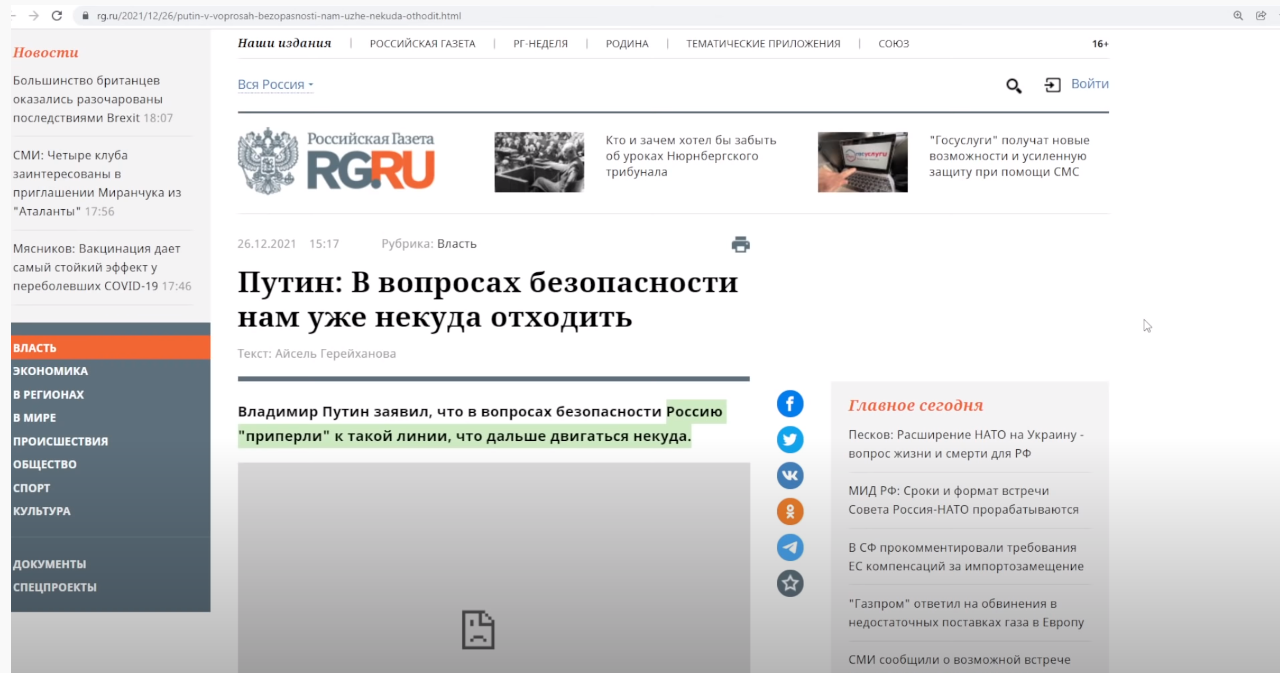The height and width of the screenshot is (673, 1280).
Task: Open СМИ сообщили о возможной встрече headline
Action: pos(959,660)
